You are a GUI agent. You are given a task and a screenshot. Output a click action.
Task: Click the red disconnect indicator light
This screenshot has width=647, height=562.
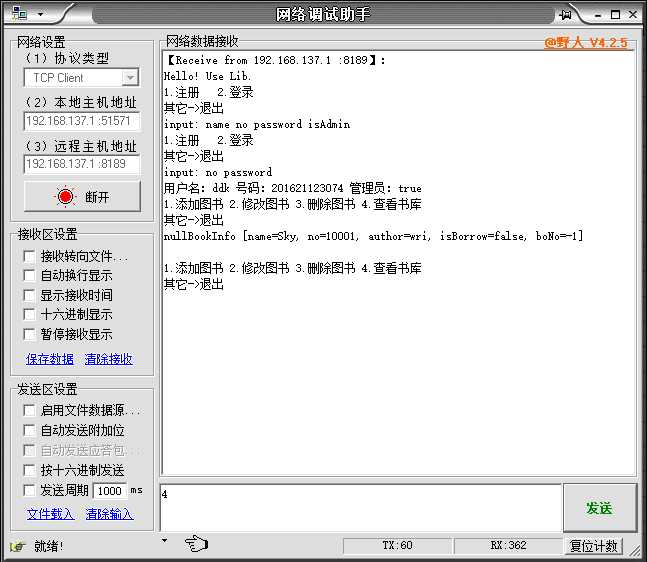tap(65, 197)
